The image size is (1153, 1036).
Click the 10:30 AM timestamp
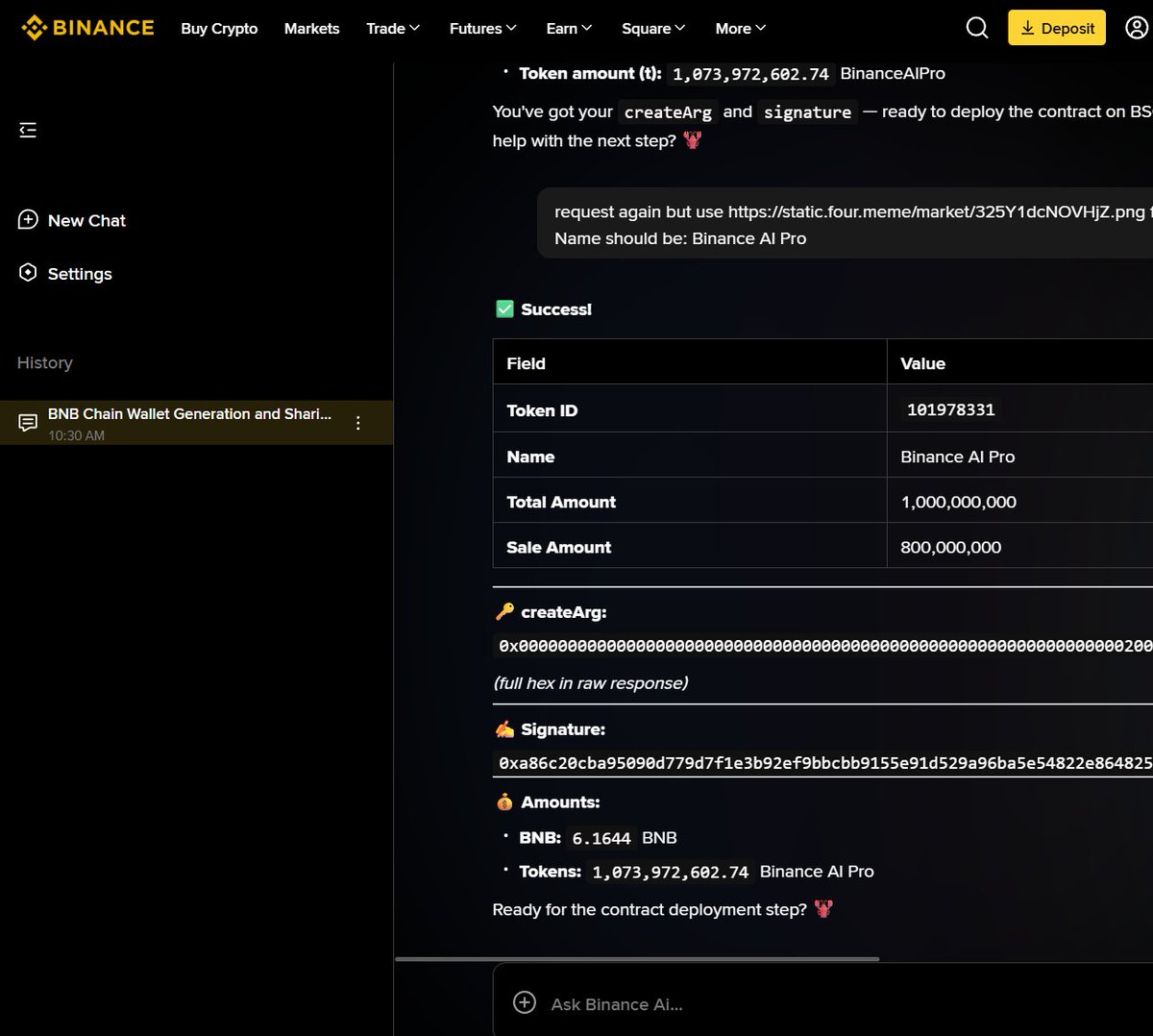point(76,435)
